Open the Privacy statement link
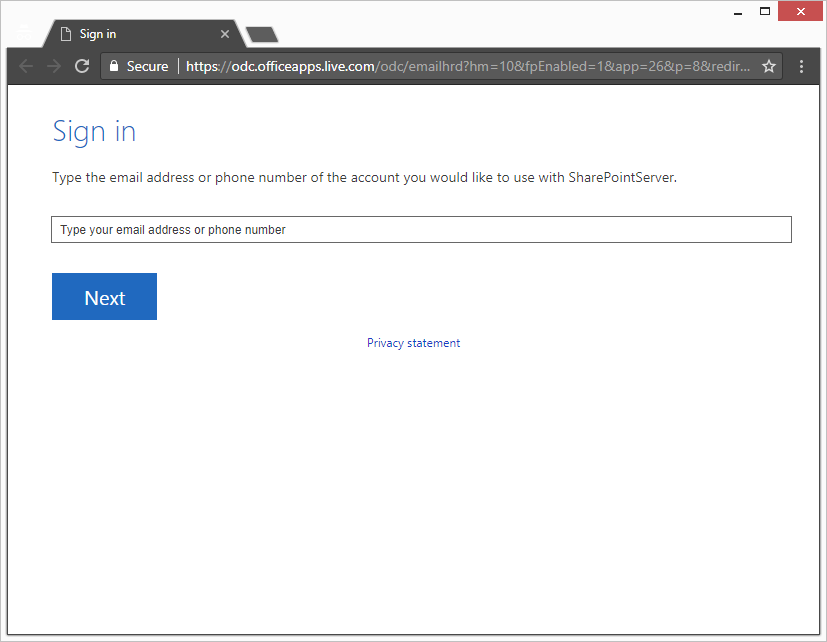Screen dimensions: 827x642 point(413,343)
